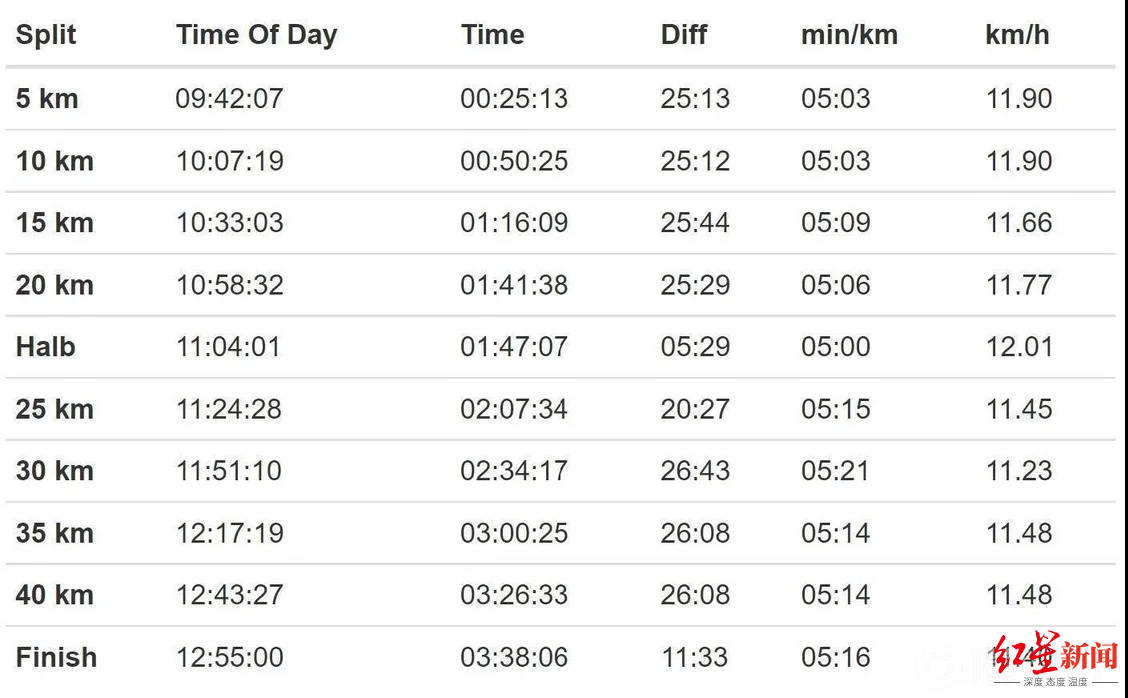Click the 11.66 km/h speed value

click(1019, 223)
